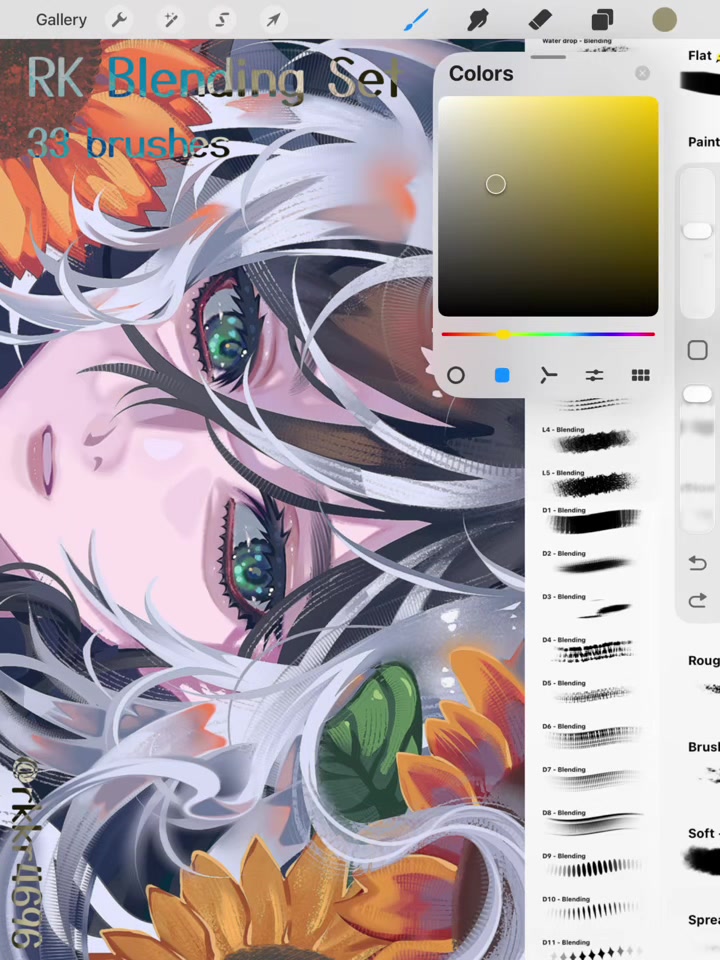Image resolution: width=720 pixels, height=960 pixels.
Task: Select the D6 - Blending brush
Action: pyautogui.click(x=590, y=736)
